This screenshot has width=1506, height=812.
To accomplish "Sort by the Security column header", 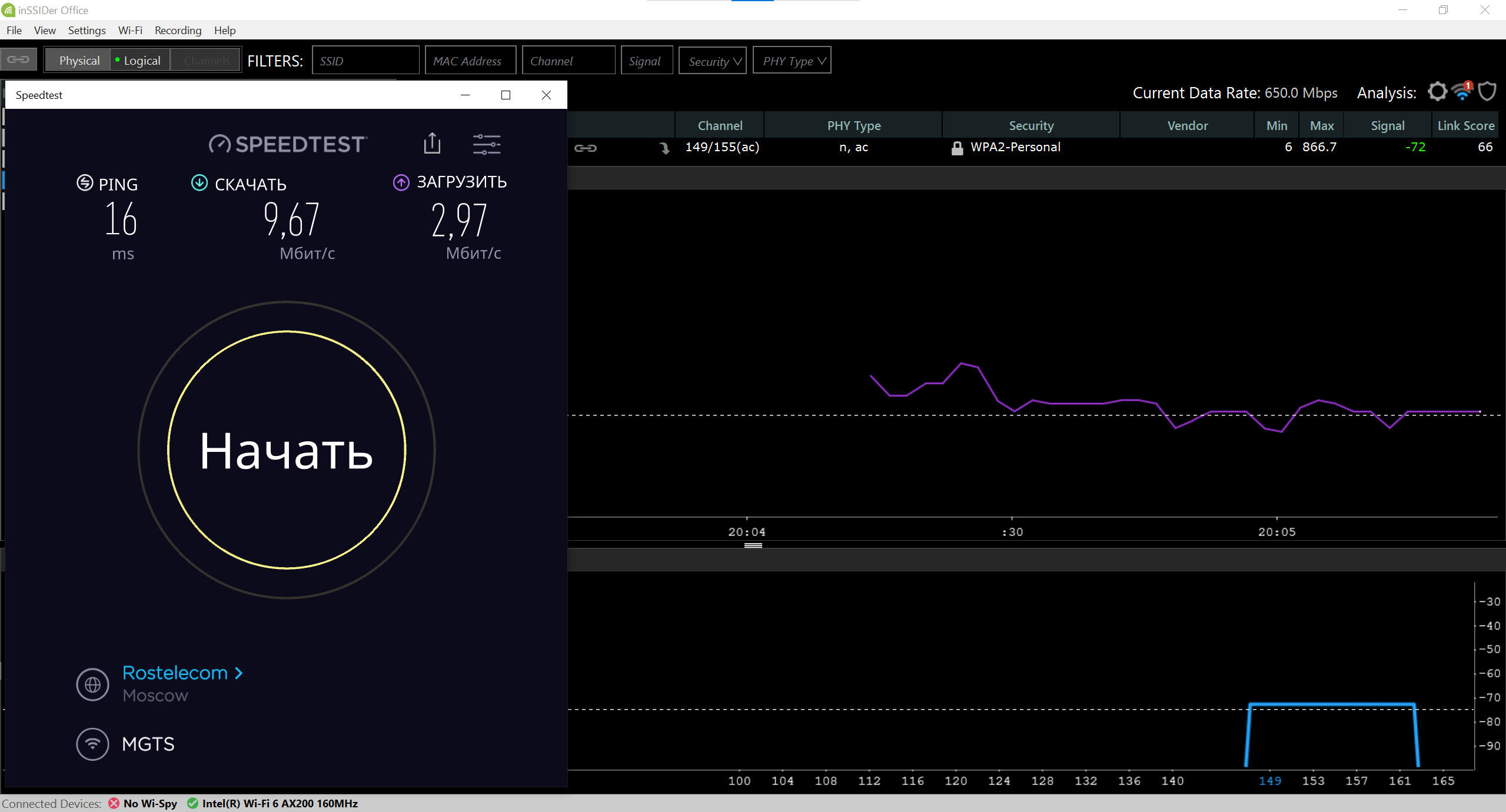I will tap(1031, 125).
